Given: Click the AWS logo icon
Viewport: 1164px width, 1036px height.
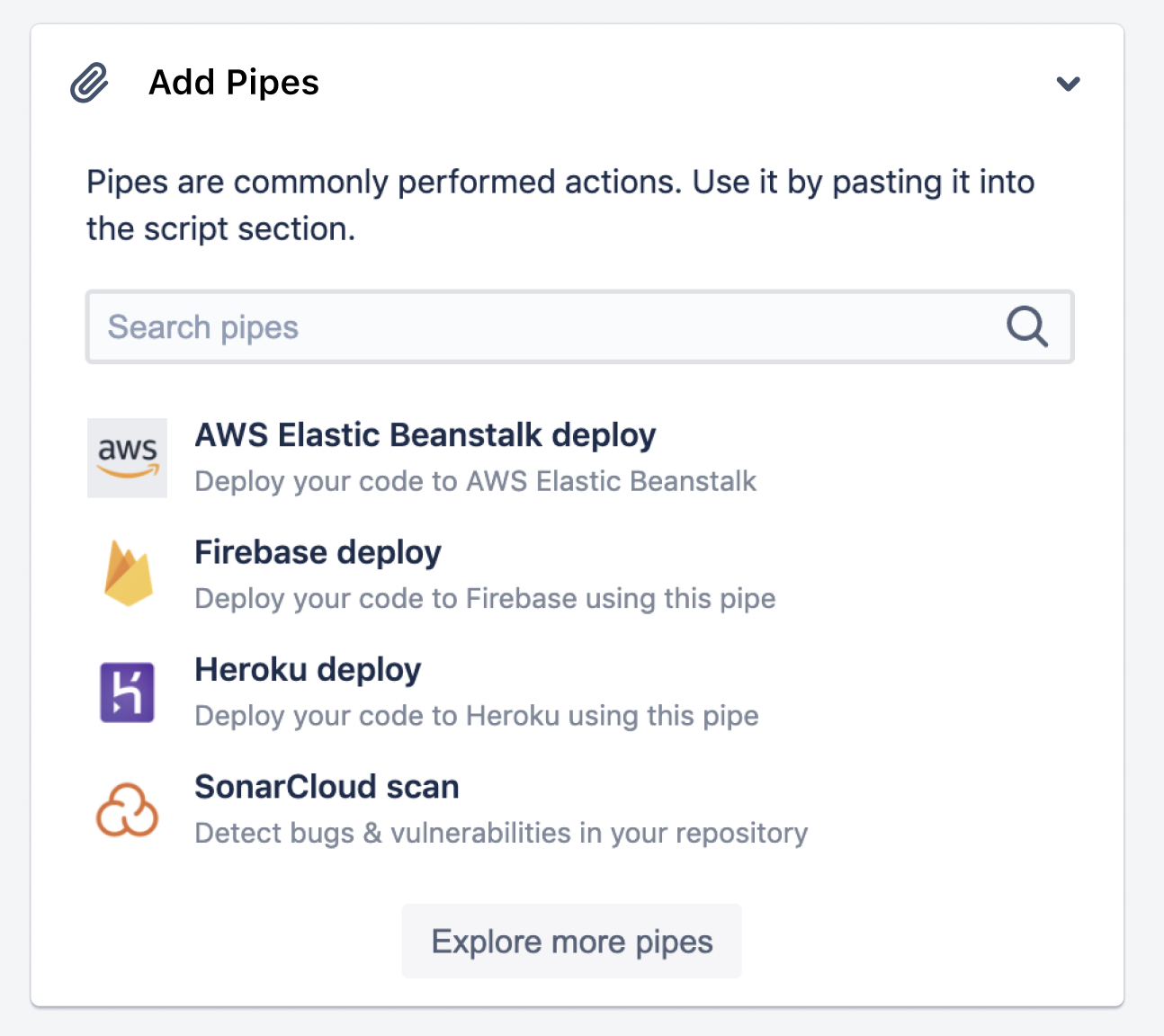Looking at the screenshot, I should click(127, 457).
